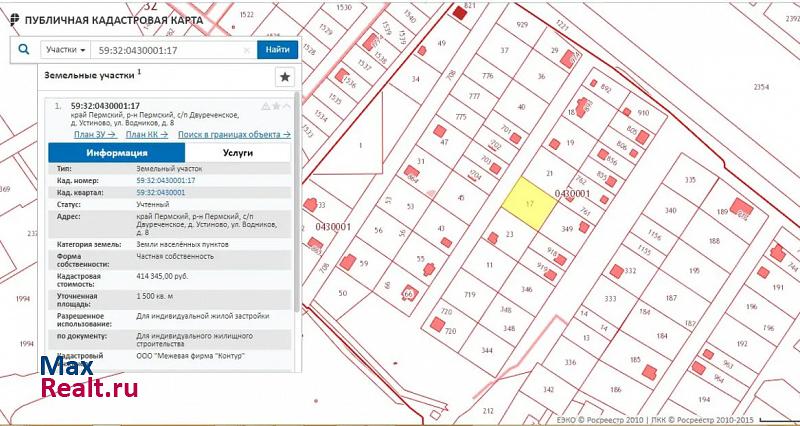Click the Росреестр logo icon
Screen dimensions: 800x426
coord(11,20)
